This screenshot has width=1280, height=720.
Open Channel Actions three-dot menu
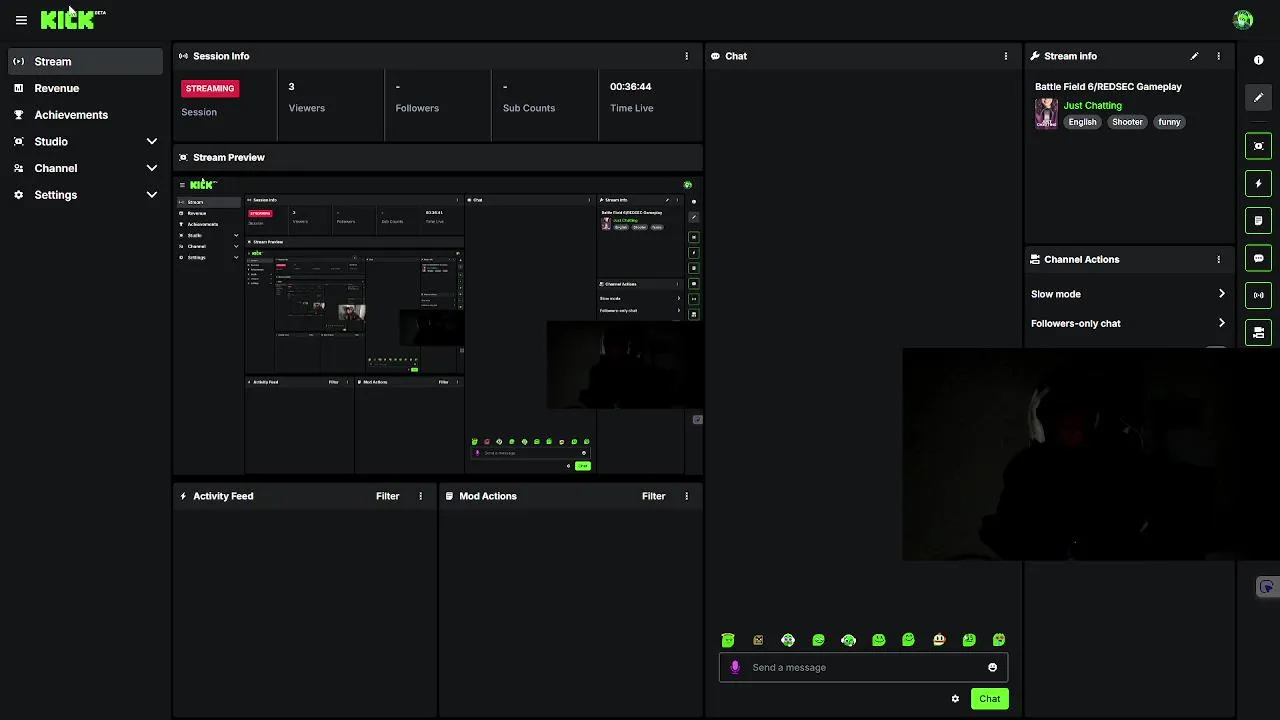1218,259
